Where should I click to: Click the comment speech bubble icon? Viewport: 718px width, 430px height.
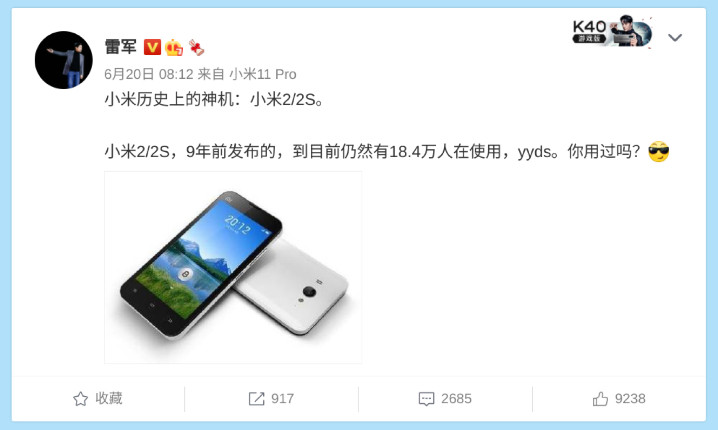point(426,399)
